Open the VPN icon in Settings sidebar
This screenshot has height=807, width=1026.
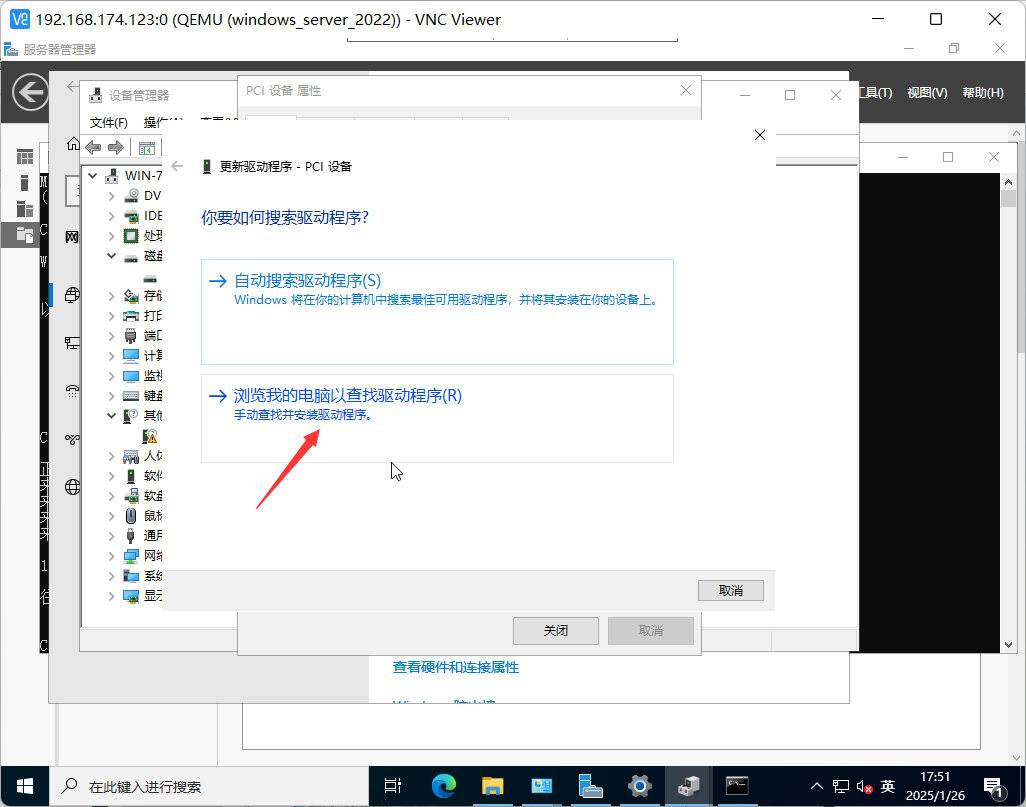[x=72, y=439]
